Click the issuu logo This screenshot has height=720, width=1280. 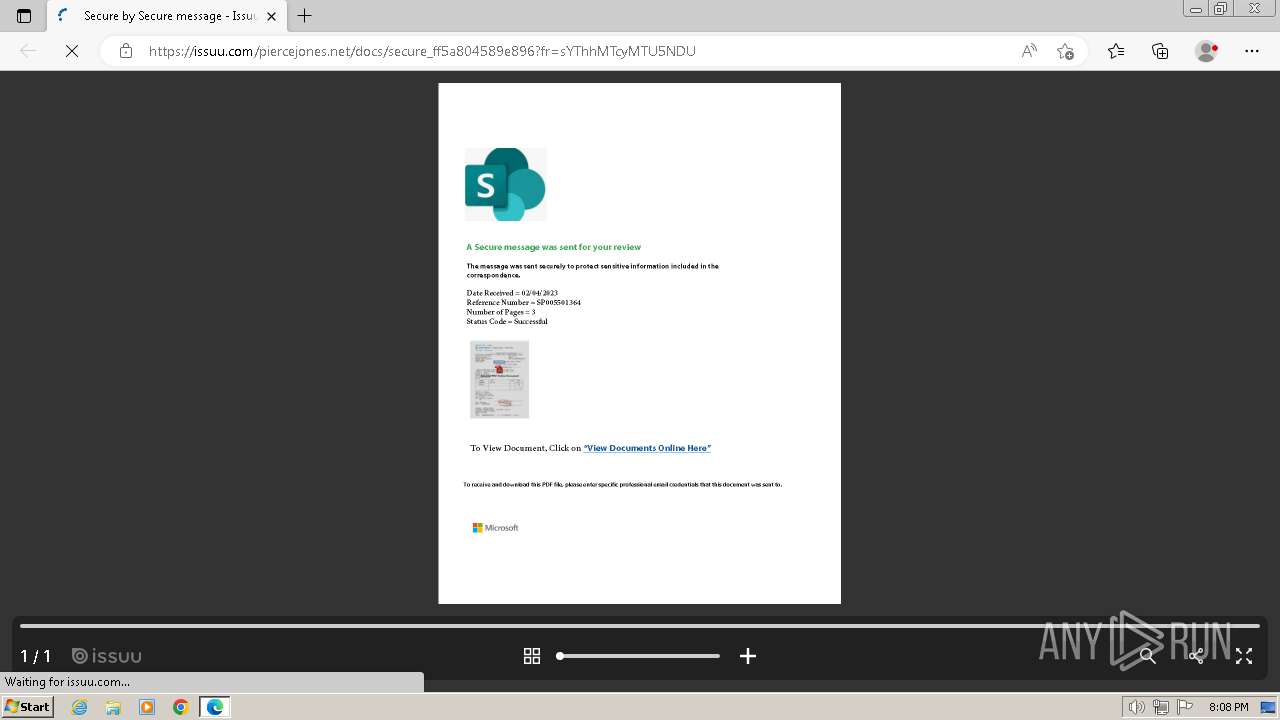107,656
